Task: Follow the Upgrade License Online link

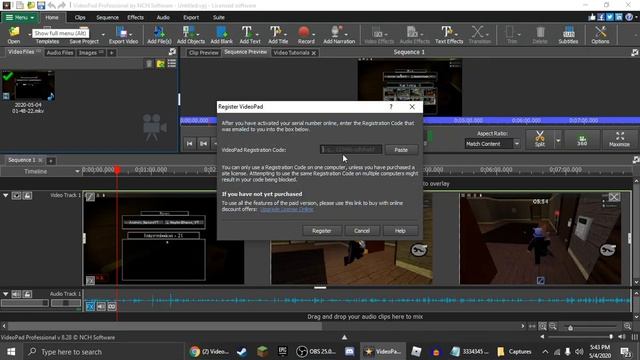Action: 287,209
